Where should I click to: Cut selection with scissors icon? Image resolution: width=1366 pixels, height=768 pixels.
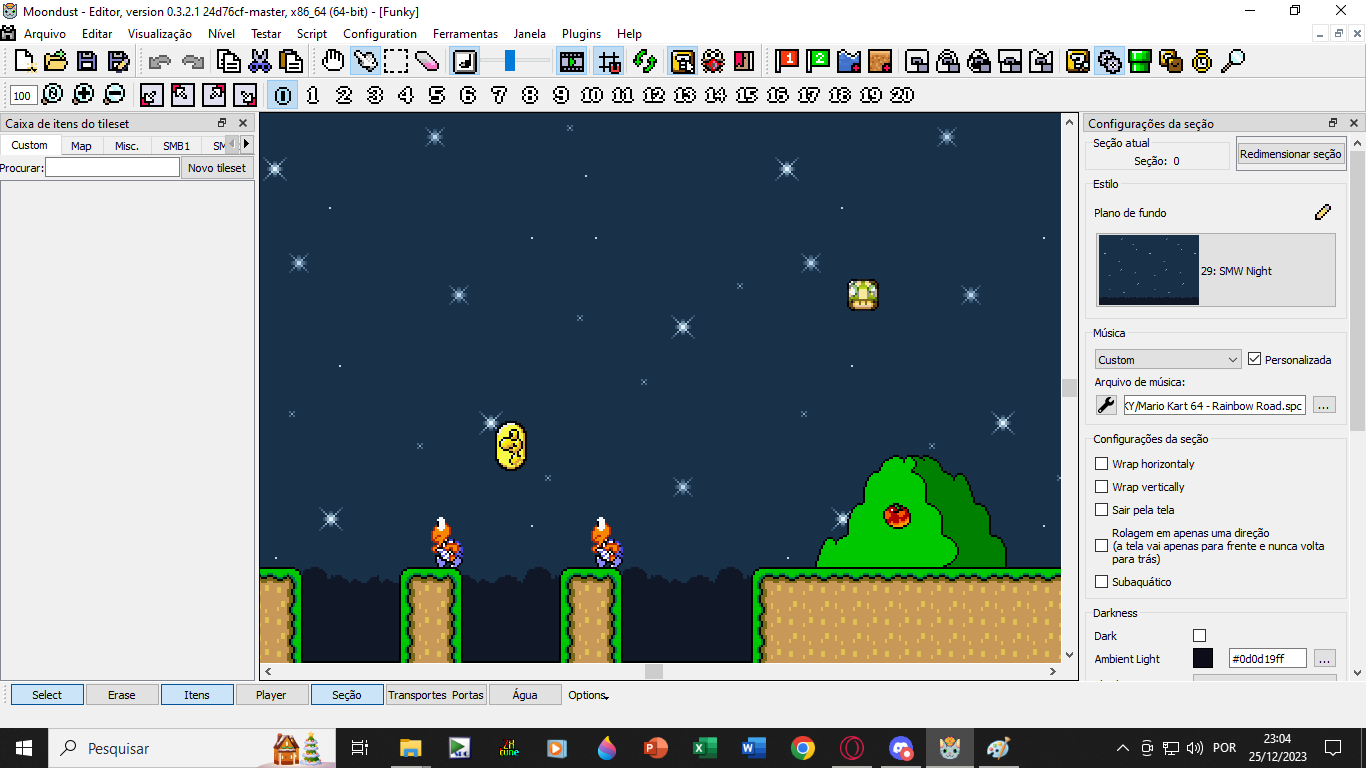[260, 61]
